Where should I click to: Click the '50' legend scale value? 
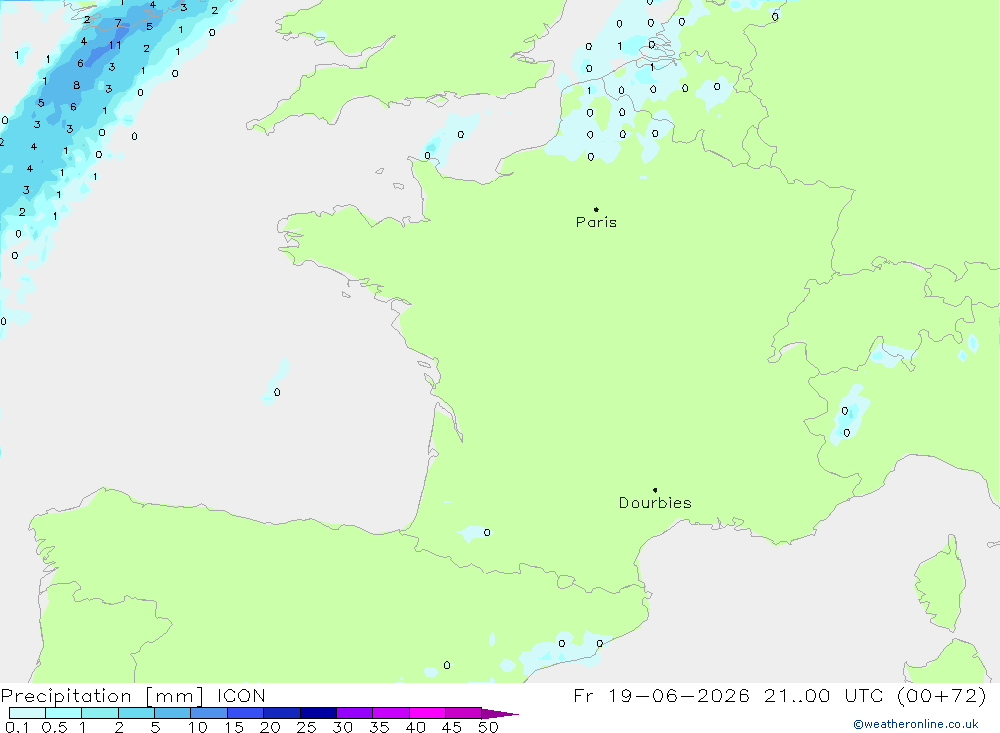coord(488,727)
